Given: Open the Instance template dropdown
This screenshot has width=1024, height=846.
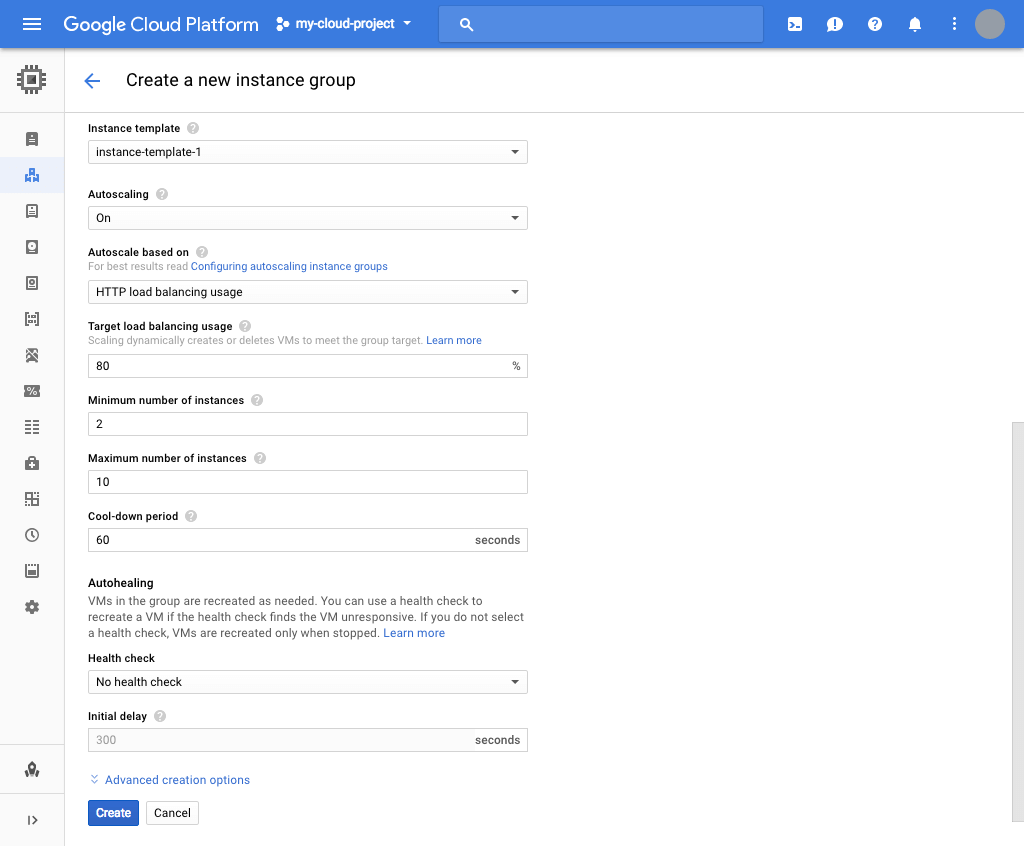Looking at the screenshot, I should pos(308,152).
